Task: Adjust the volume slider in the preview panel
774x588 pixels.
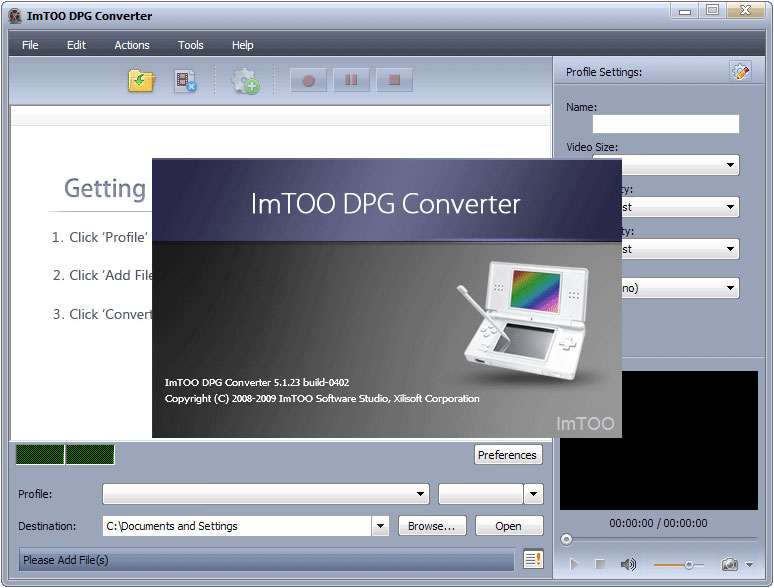Action: point(688,565)
